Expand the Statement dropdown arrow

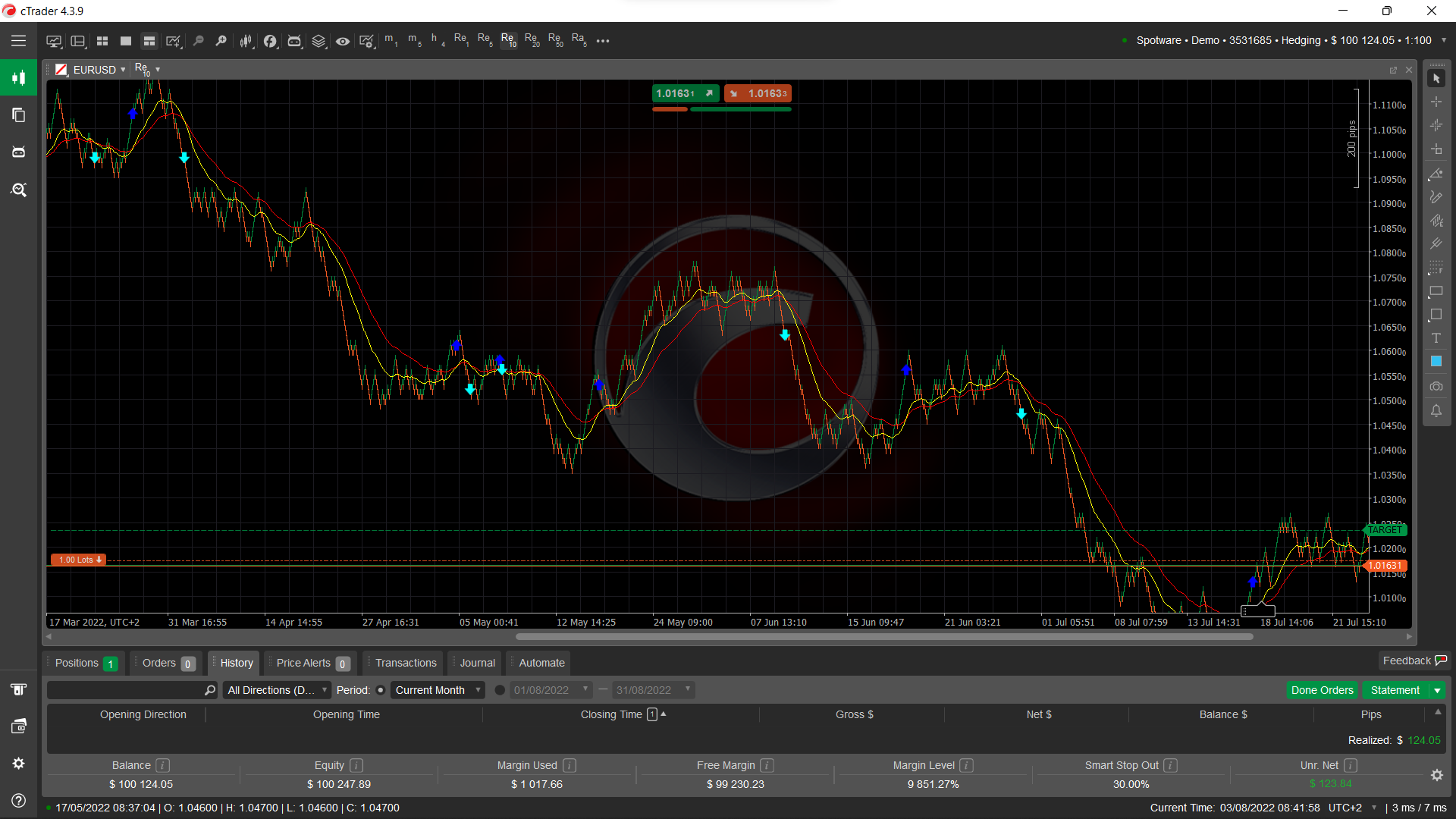click(1437, 690)
